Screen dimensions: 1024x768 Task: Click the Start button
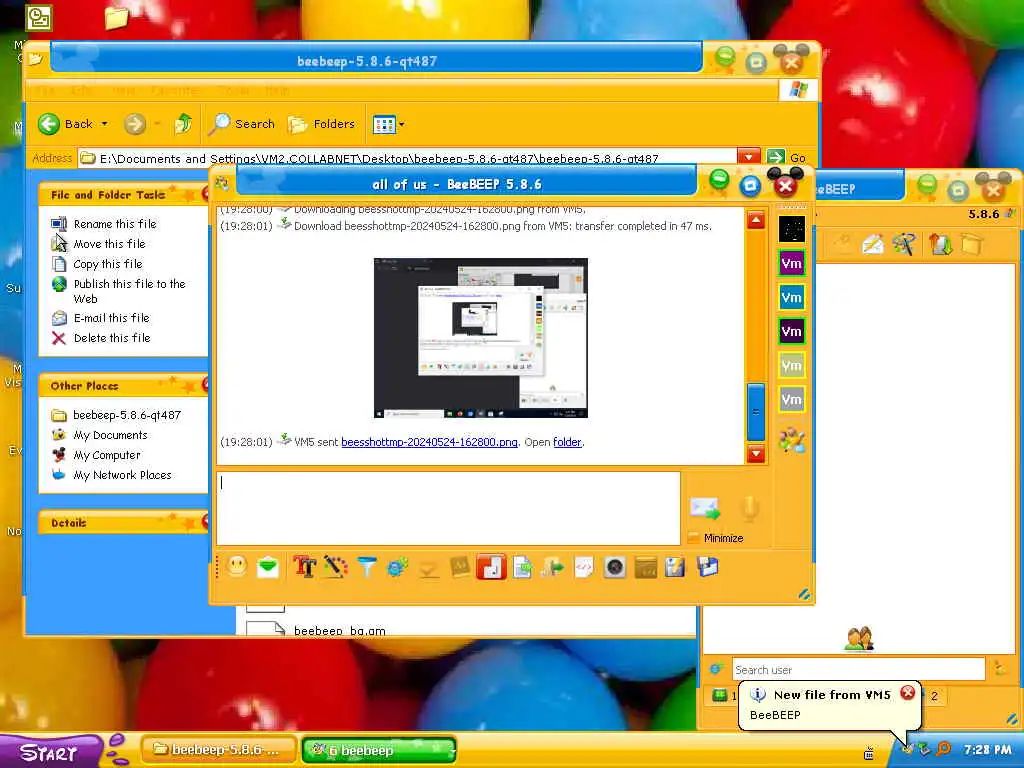click(x=50, y=752)
